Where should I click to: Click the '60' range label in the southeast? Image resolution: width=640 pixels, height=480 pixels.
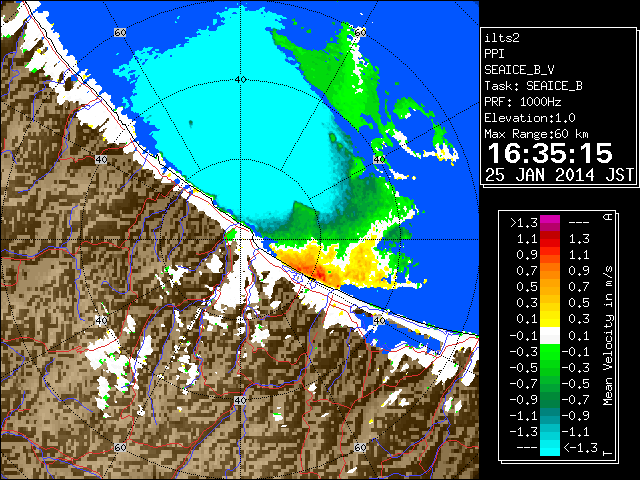(x=360, y=447)
